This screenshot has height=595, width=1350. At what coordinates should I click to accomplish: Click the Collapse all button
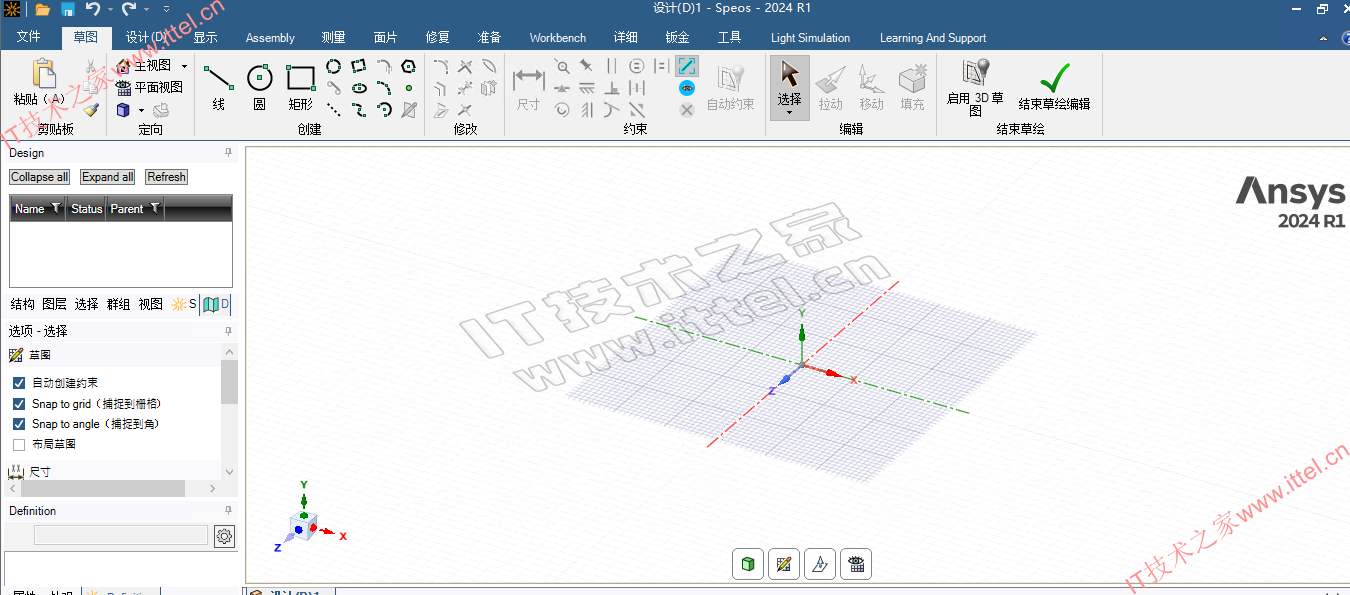click(39, 177)
